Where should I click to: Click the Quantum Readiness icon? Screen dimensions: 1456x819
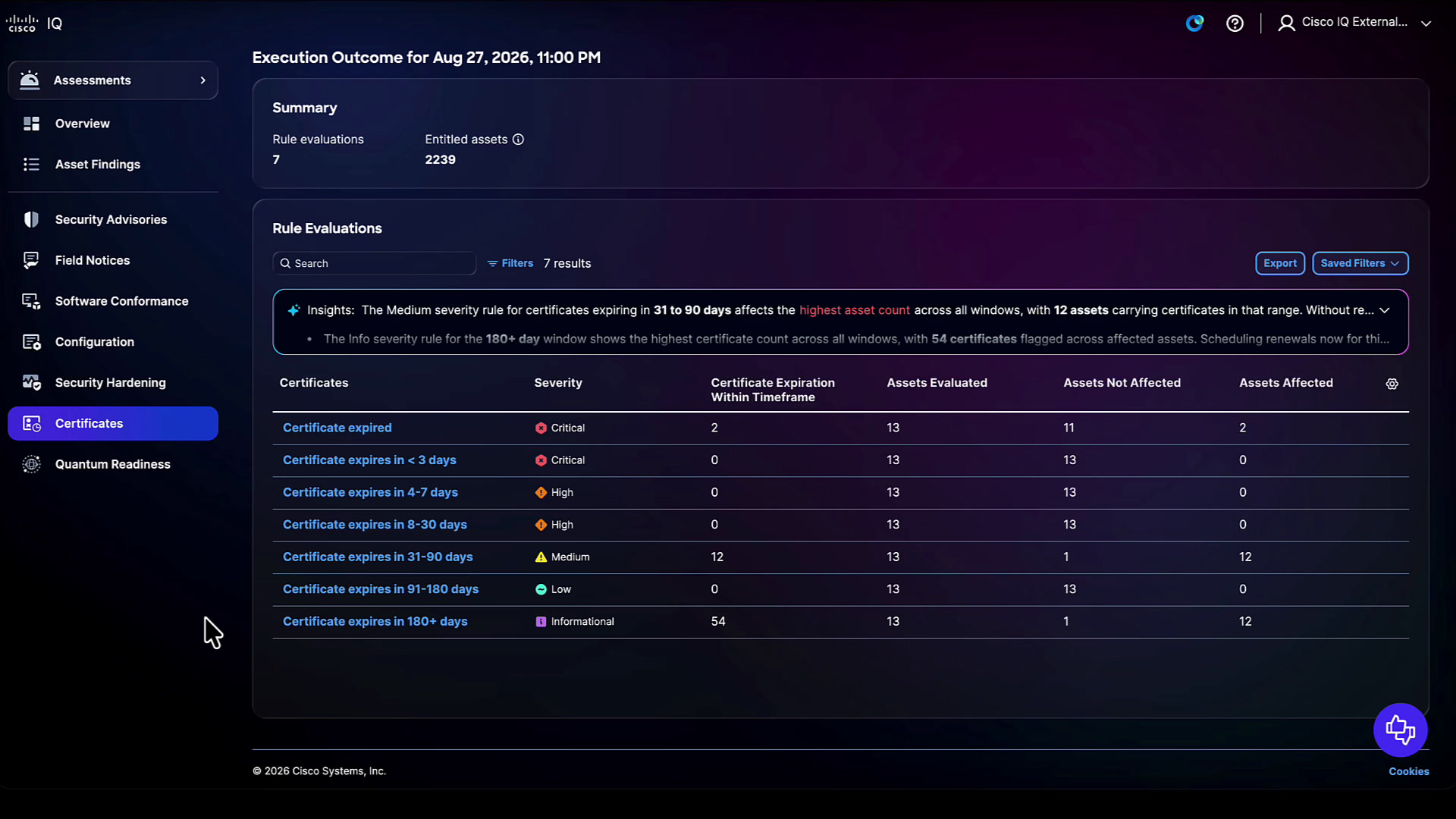click(31, 465)
